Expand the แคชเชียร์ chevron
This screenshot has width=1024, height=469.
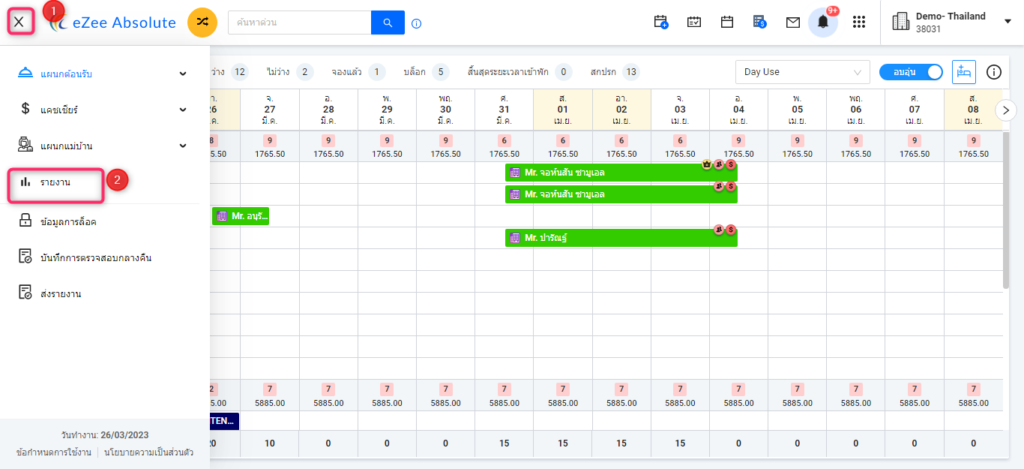[183, 109]
